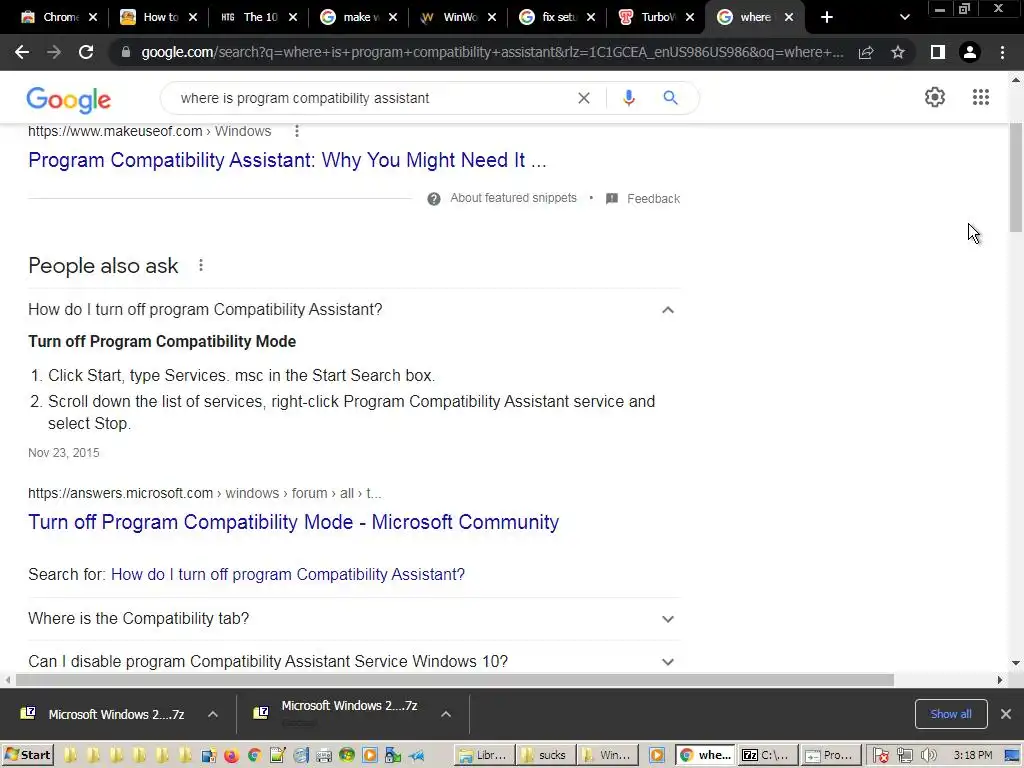The image size is (1024, 768).
Task: Switch to the 'How to' tab
Action: pos(159,17)
